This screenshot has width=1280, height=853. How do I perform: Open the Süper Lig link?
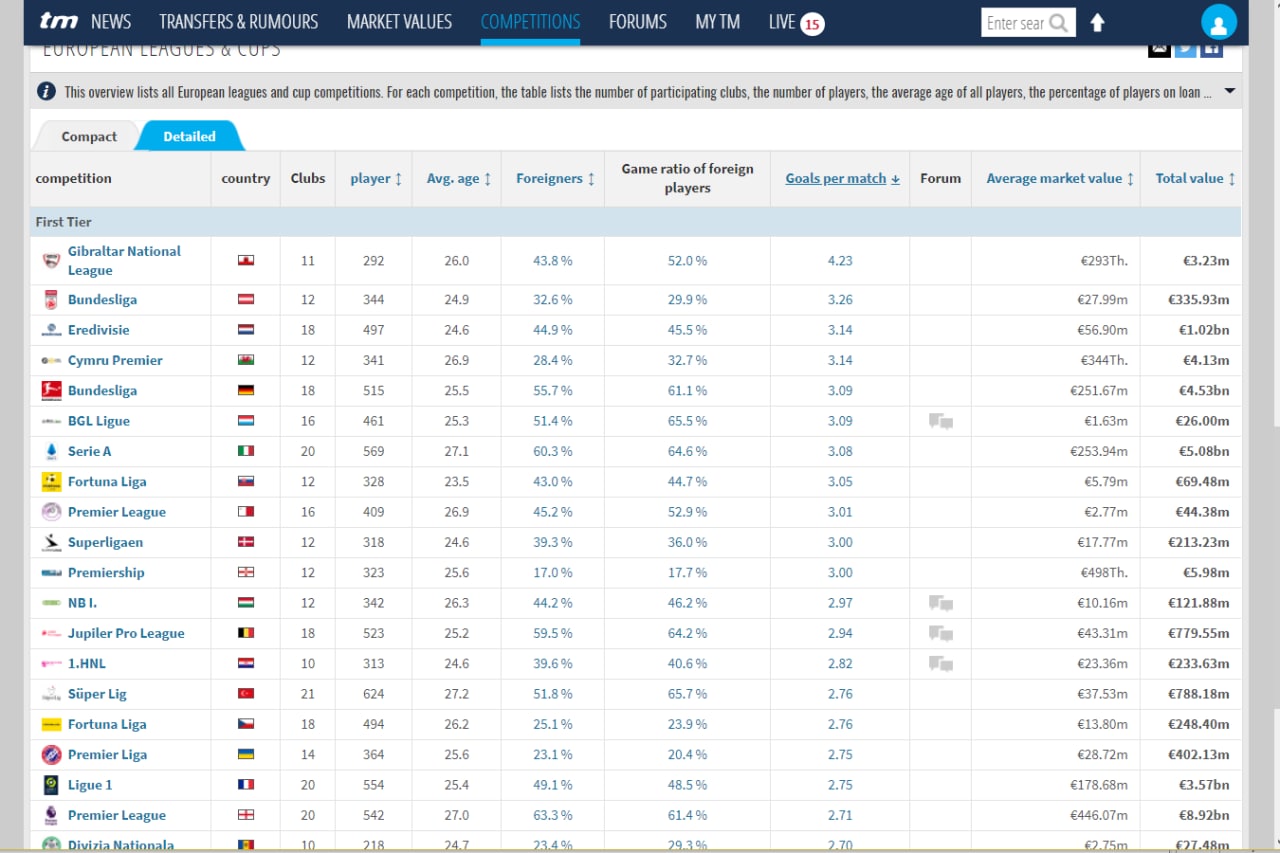coord(97,694)
